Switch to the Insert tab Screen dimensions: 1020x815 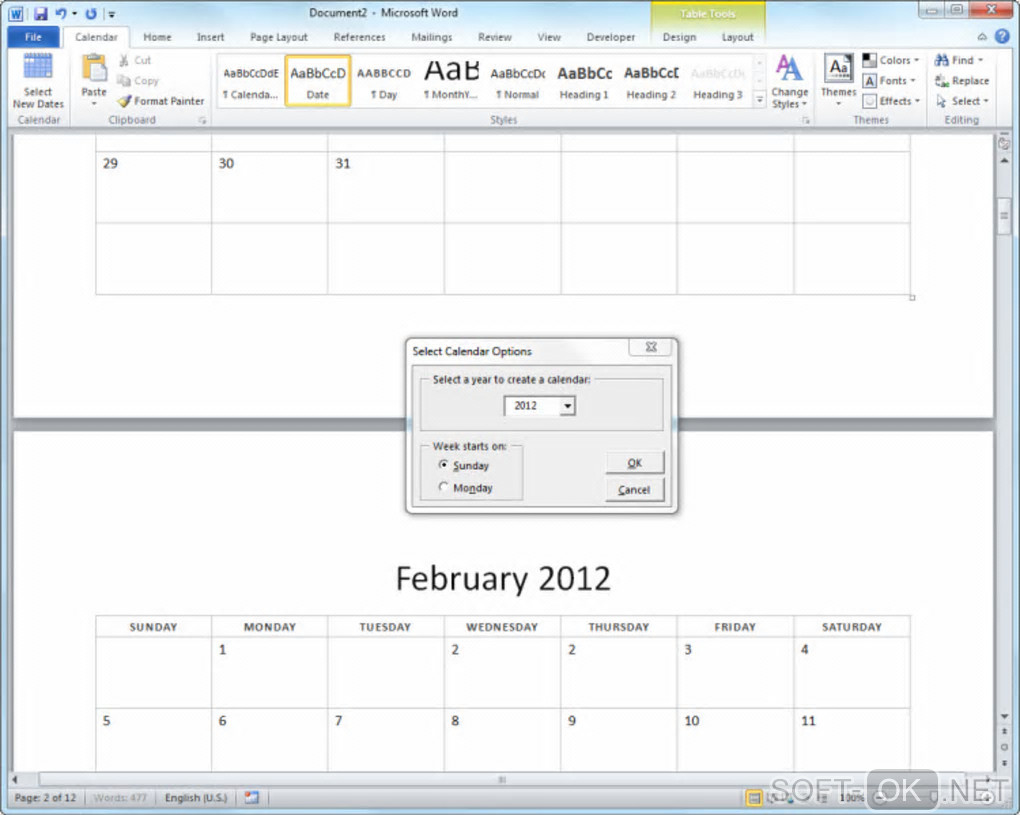point(210,37)
